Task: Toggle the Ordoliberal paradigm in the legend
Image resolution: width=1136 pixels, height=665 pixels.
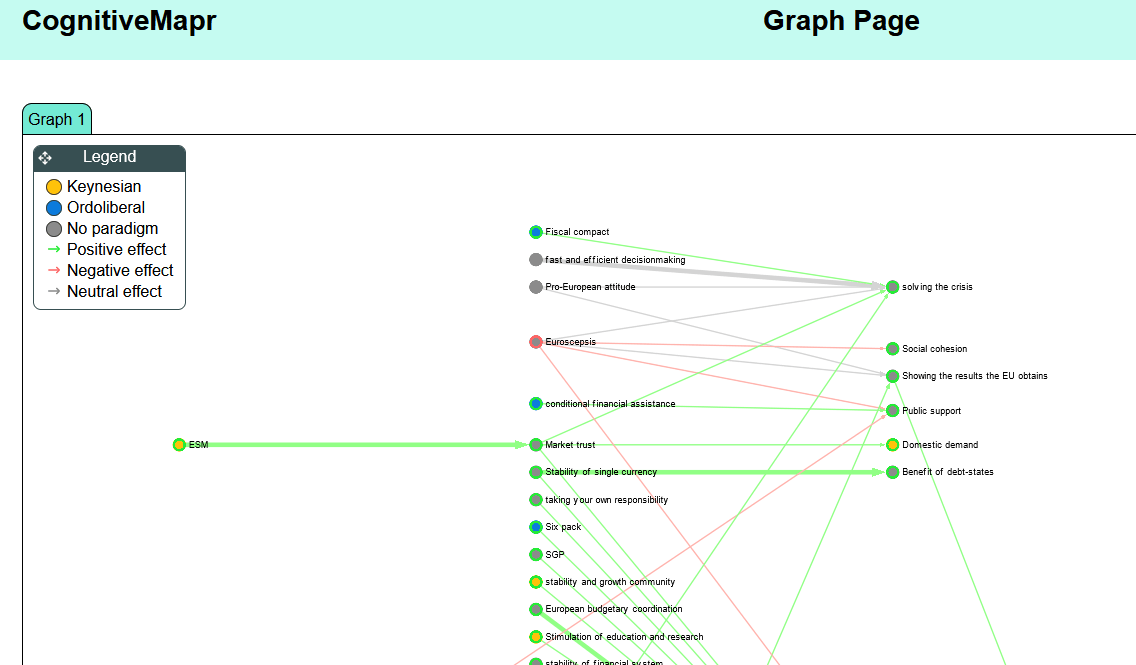Action: click(x=54, y=207)
